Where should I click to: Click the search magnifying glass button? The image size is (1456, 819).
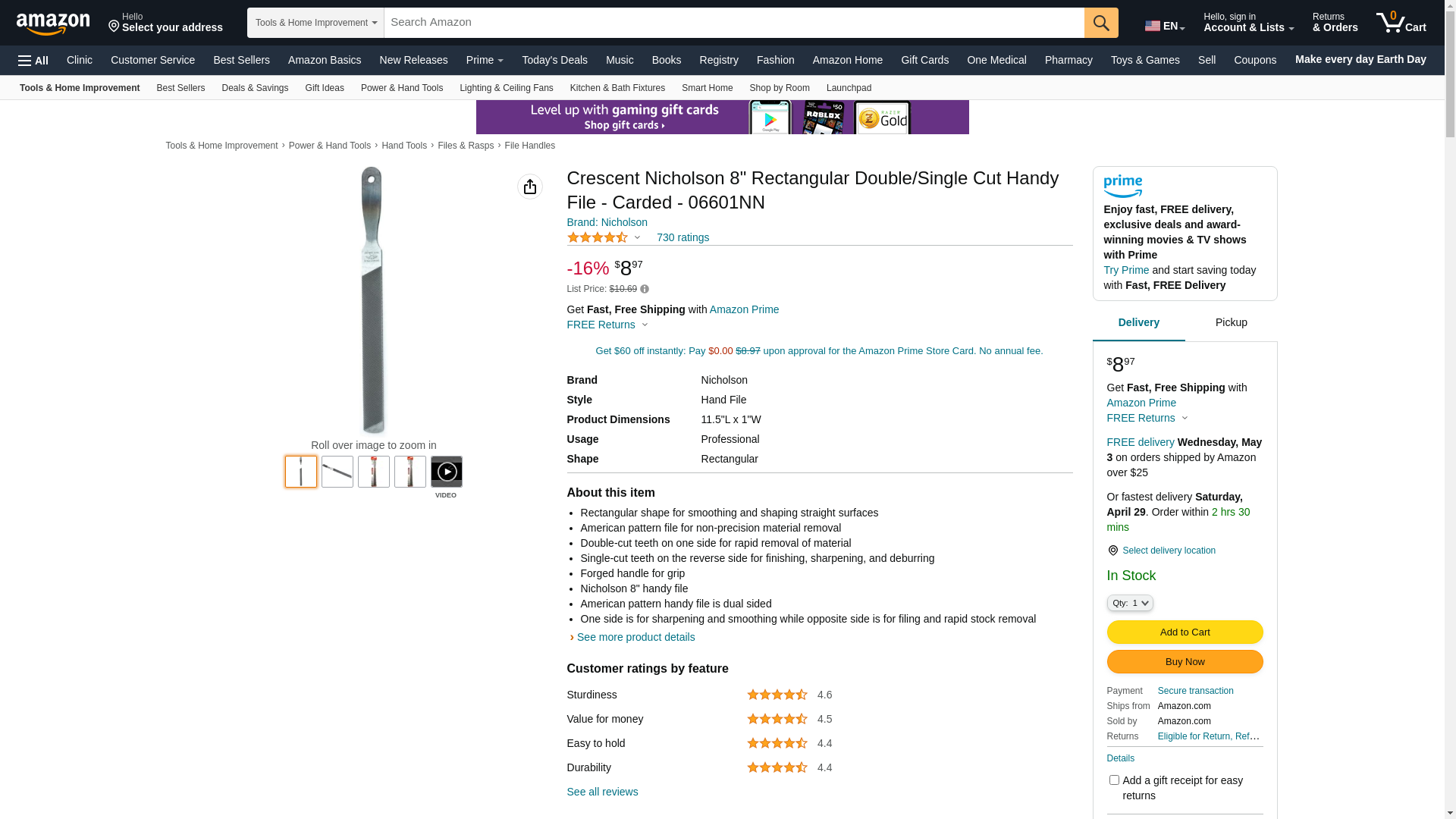(1100, 23)
